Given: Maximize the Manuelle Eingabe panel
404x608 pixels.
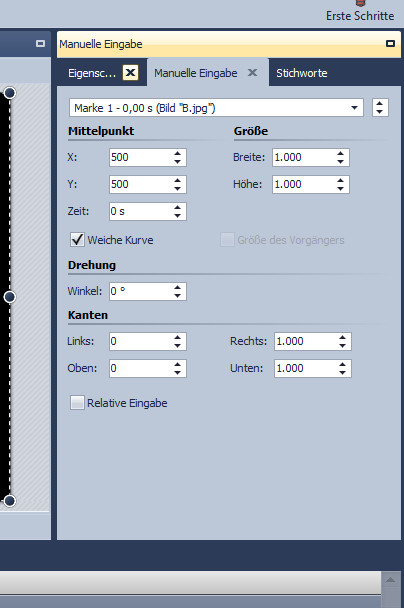Looking at the screenshot, I should [390, 43].
